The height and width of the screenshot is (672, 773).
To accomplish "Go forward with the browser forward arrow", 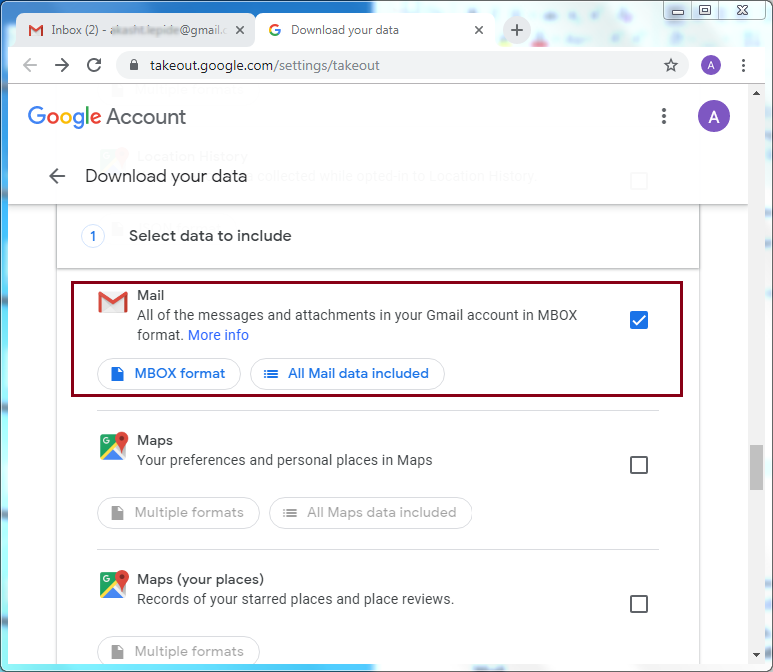I will point(62,65).
